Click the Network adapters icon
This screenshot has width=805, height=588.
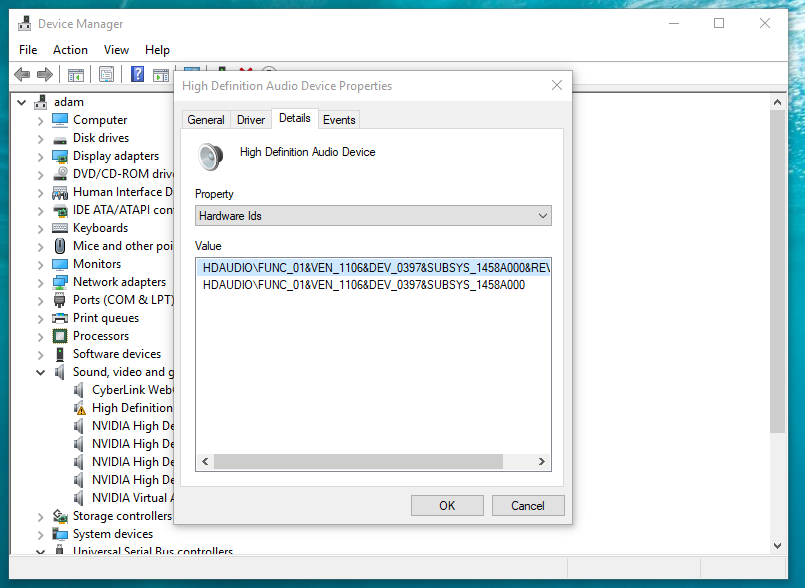tap(60, 282)
